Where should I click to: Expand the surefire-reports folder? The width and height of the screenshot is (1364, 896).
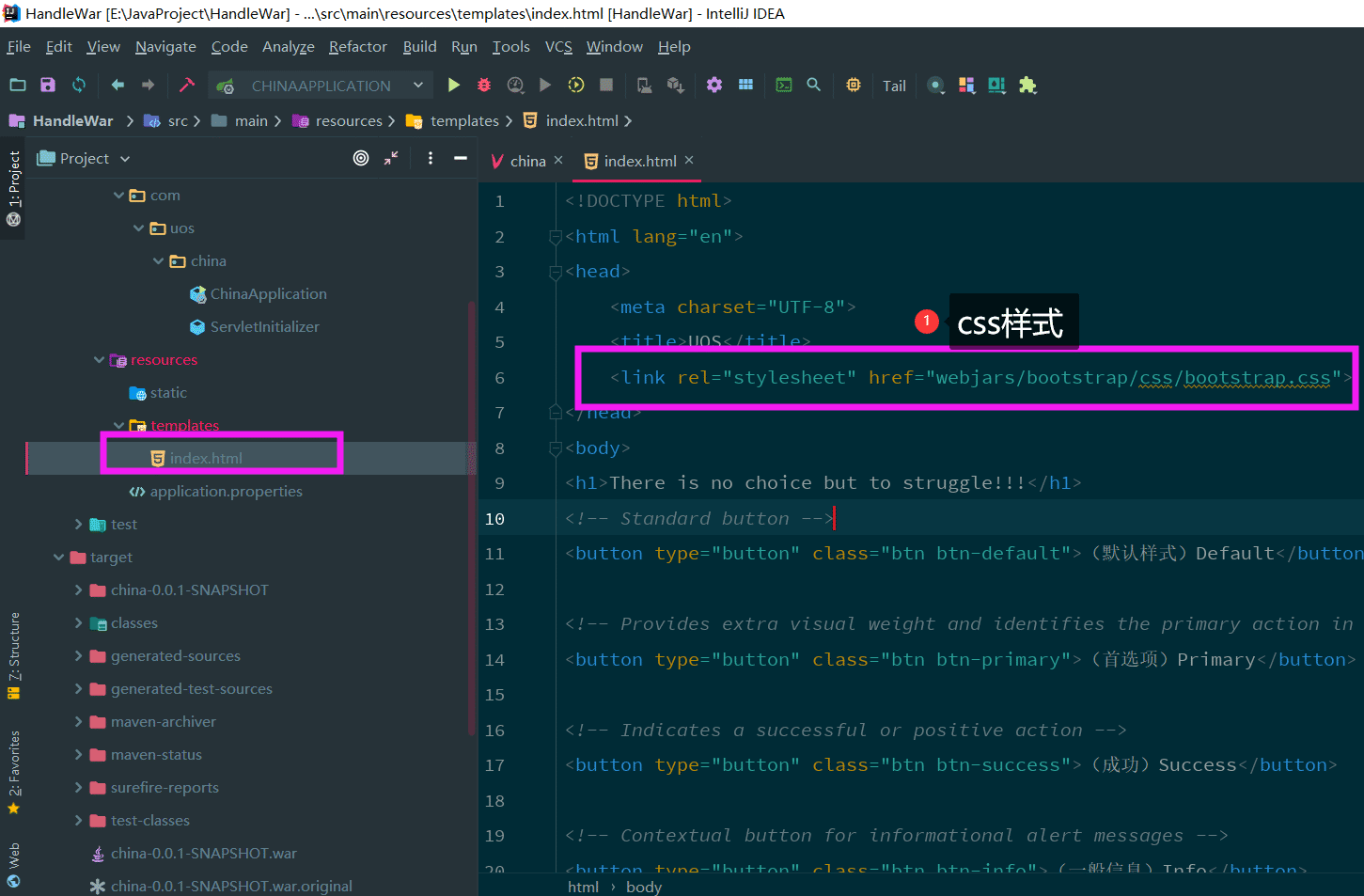pos(79,788)
